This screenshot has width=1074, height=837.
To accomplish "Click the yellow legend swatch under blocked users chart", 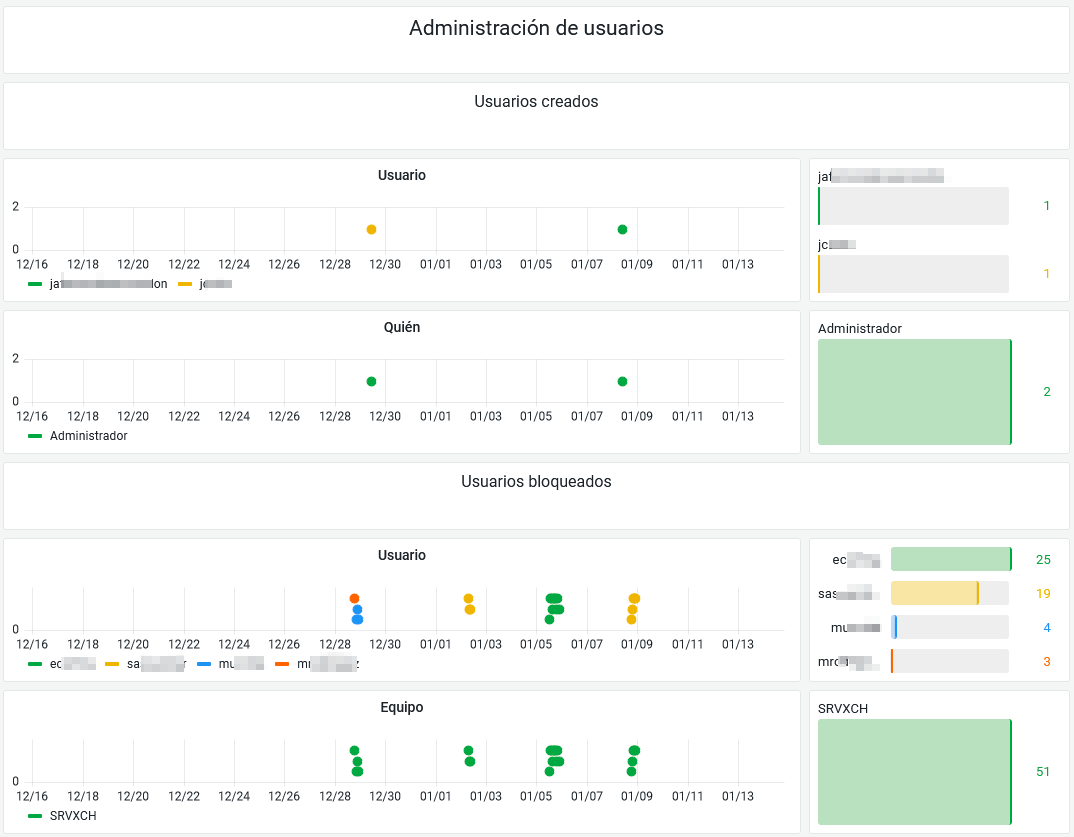I will (x=112, y=663).
